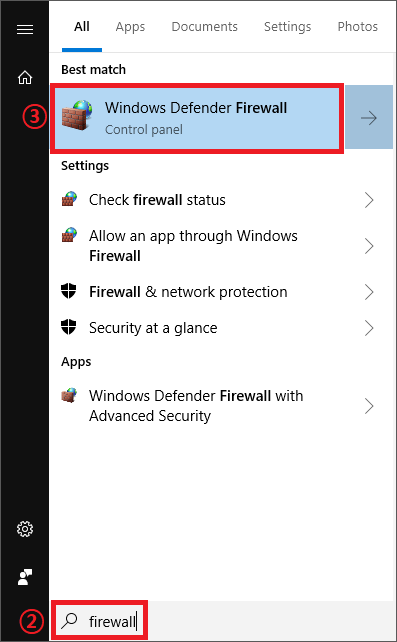
Task: Expand chevron for Firewall with Advanced Security
Action: pyautogui.click(x=369, y=406)
